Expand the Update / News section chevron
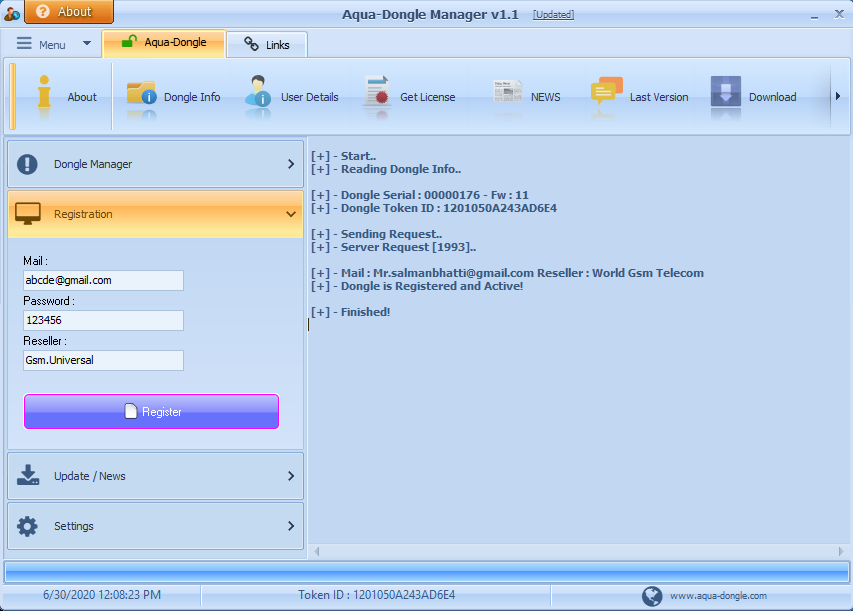The height and width of the screenshot is (611, 853). pyautogui.click(x=291, y=476)
